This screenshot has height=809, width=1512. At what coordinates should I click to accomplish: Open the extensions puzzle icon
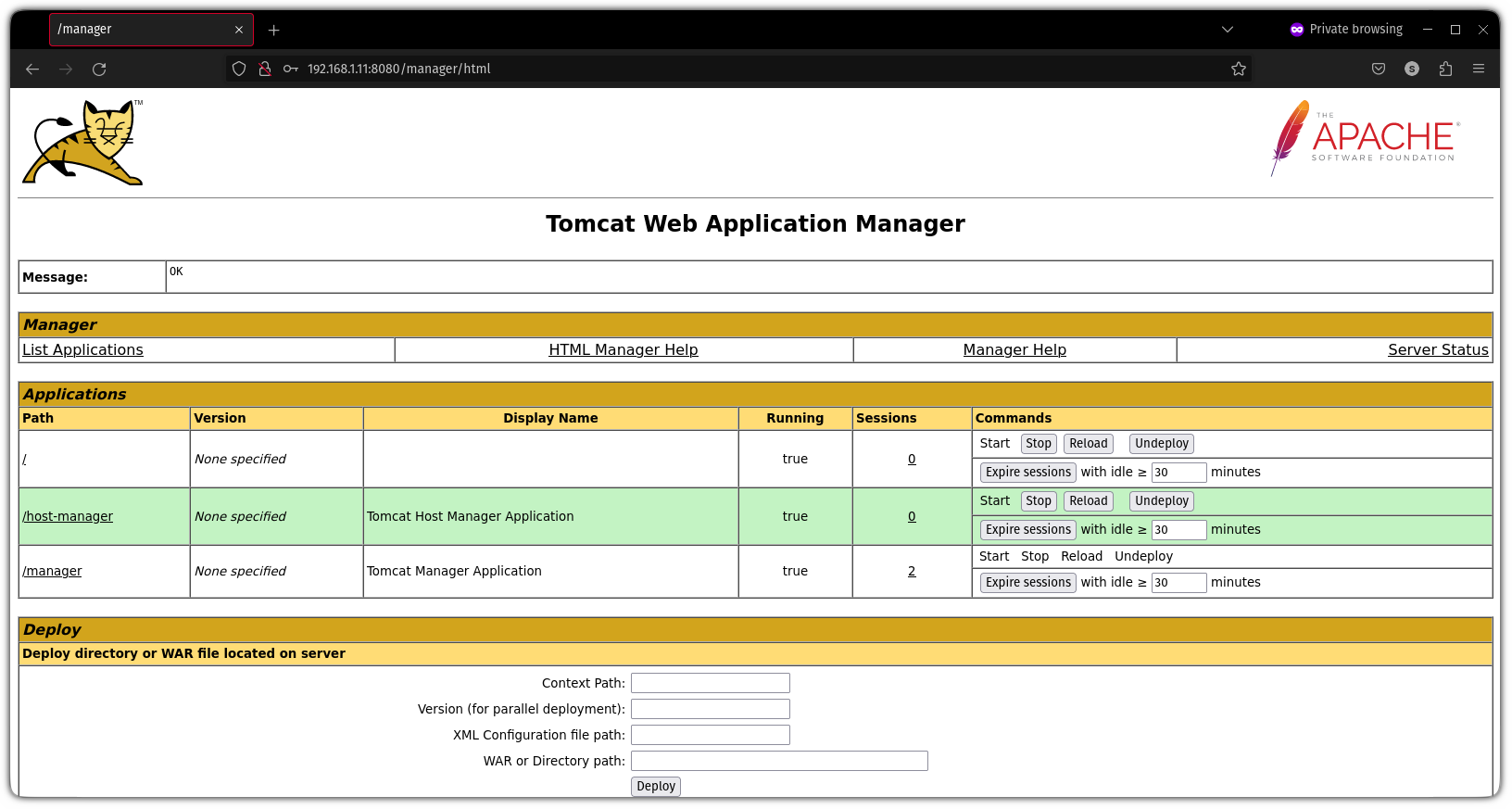click(x=1445, y=70)
